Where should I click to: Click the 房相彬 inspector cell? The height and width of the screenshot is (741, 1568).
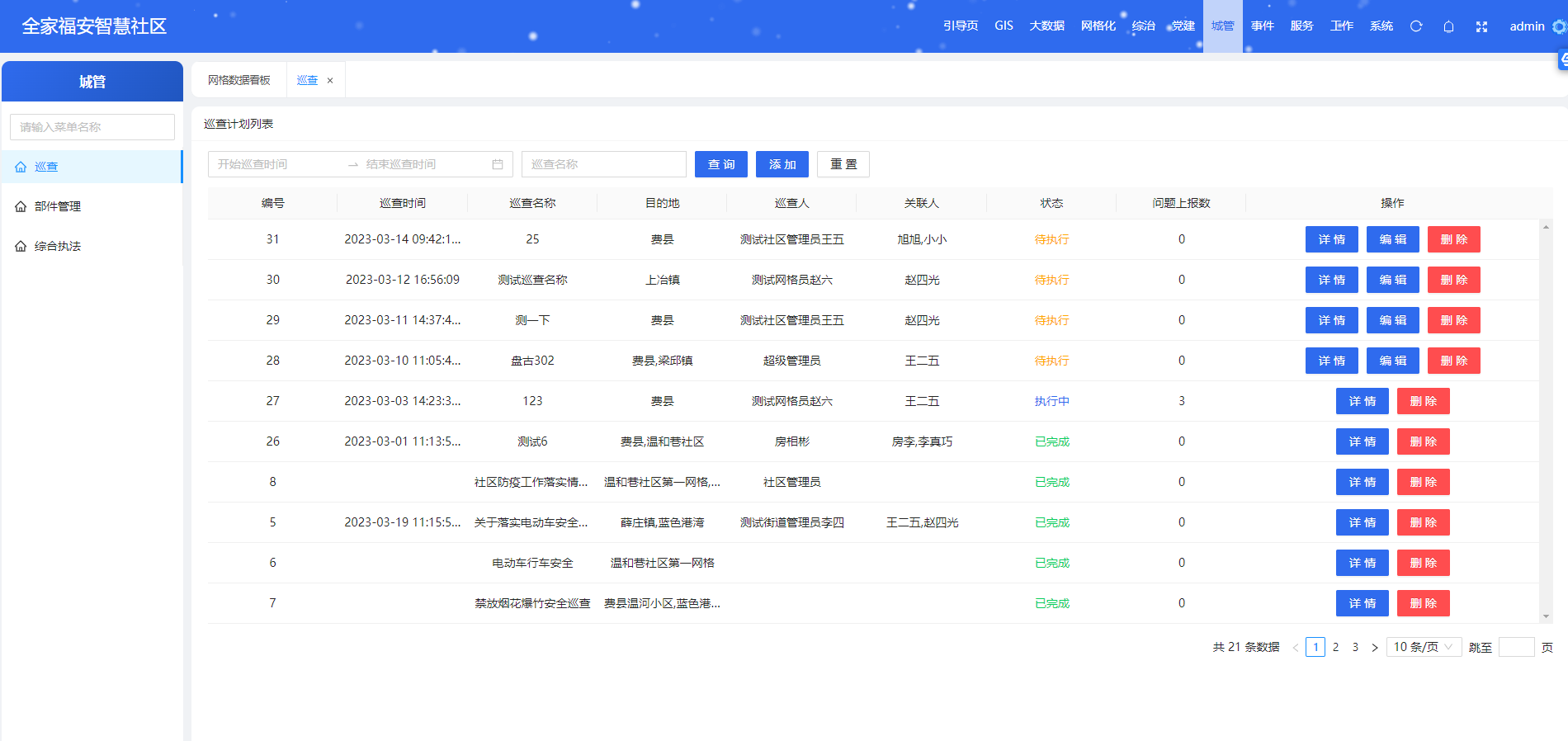click(x=791, y=441)
